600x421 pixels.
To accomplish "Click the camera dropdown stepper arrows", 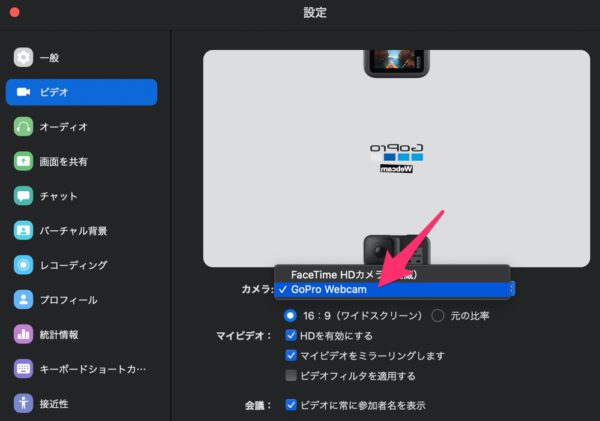I will [512, 289].
